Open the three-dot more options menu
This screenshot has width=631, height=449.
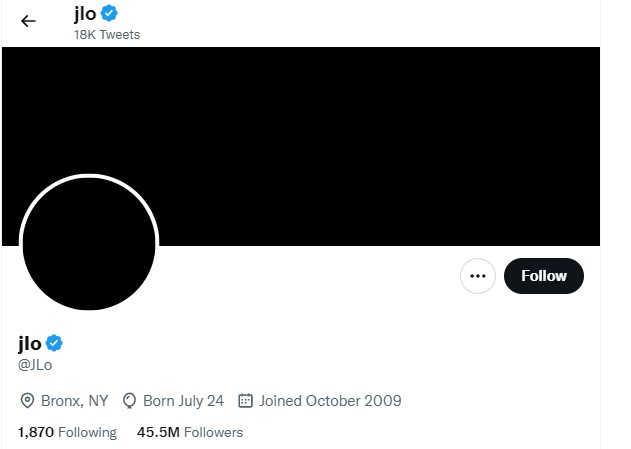coord(478,276)
